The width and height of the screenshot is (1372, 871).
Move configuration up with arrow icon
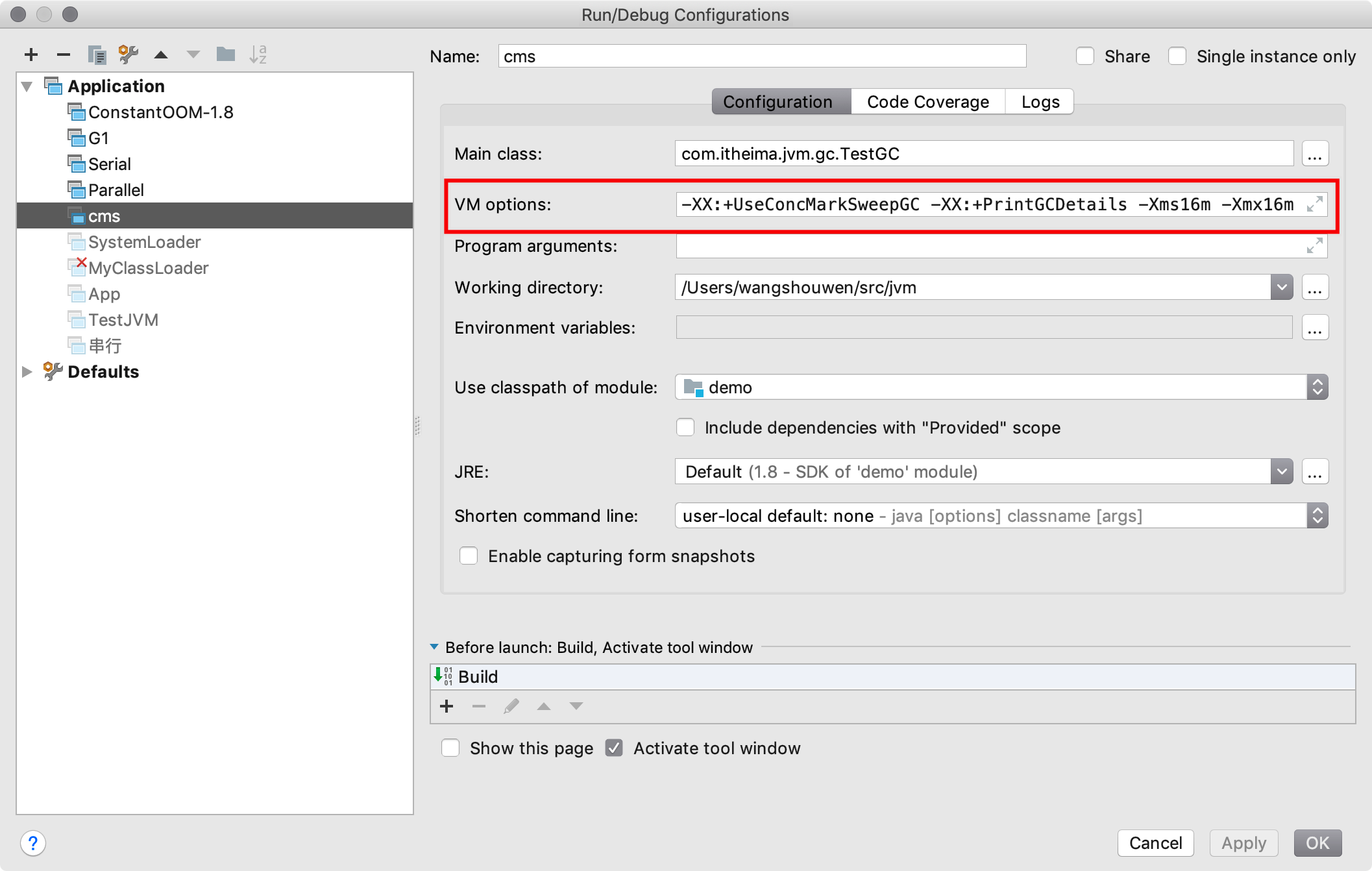[x=161, y=55]
